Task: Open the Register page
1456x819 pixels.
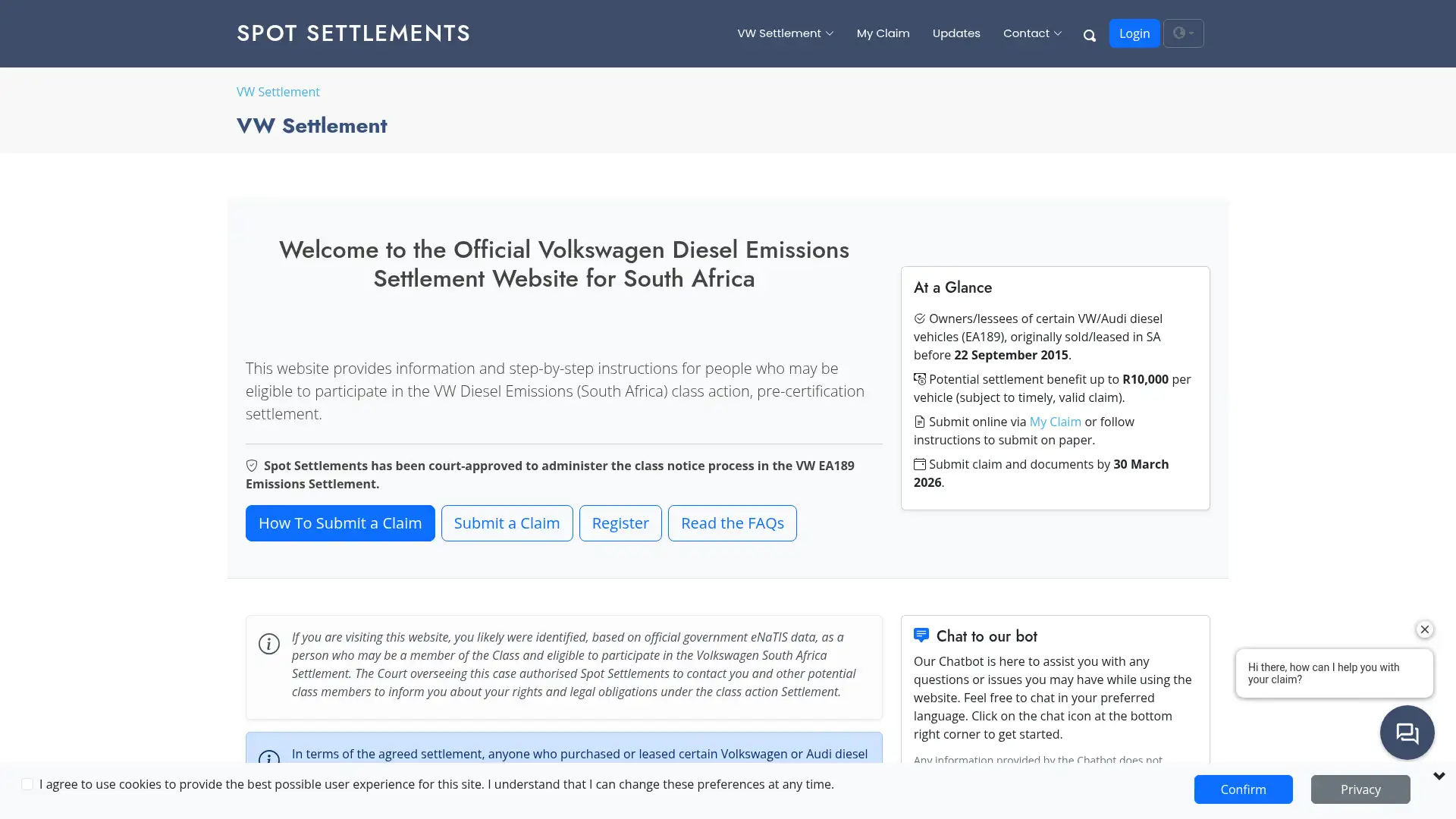Action: click(620, 522)
